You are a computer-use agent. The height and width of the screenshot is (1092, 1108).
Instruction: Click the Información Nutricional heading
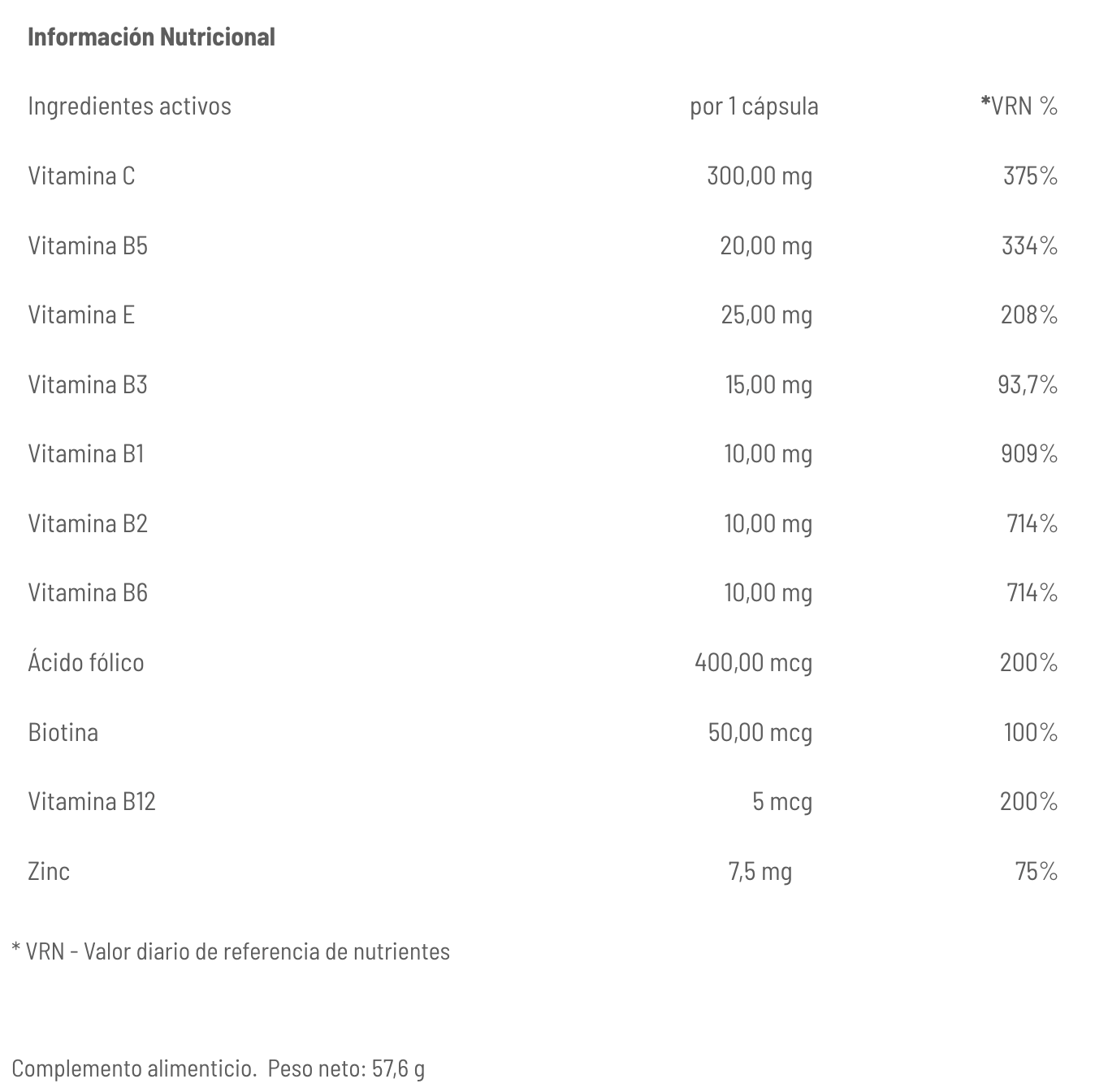[x=151, y=37]
